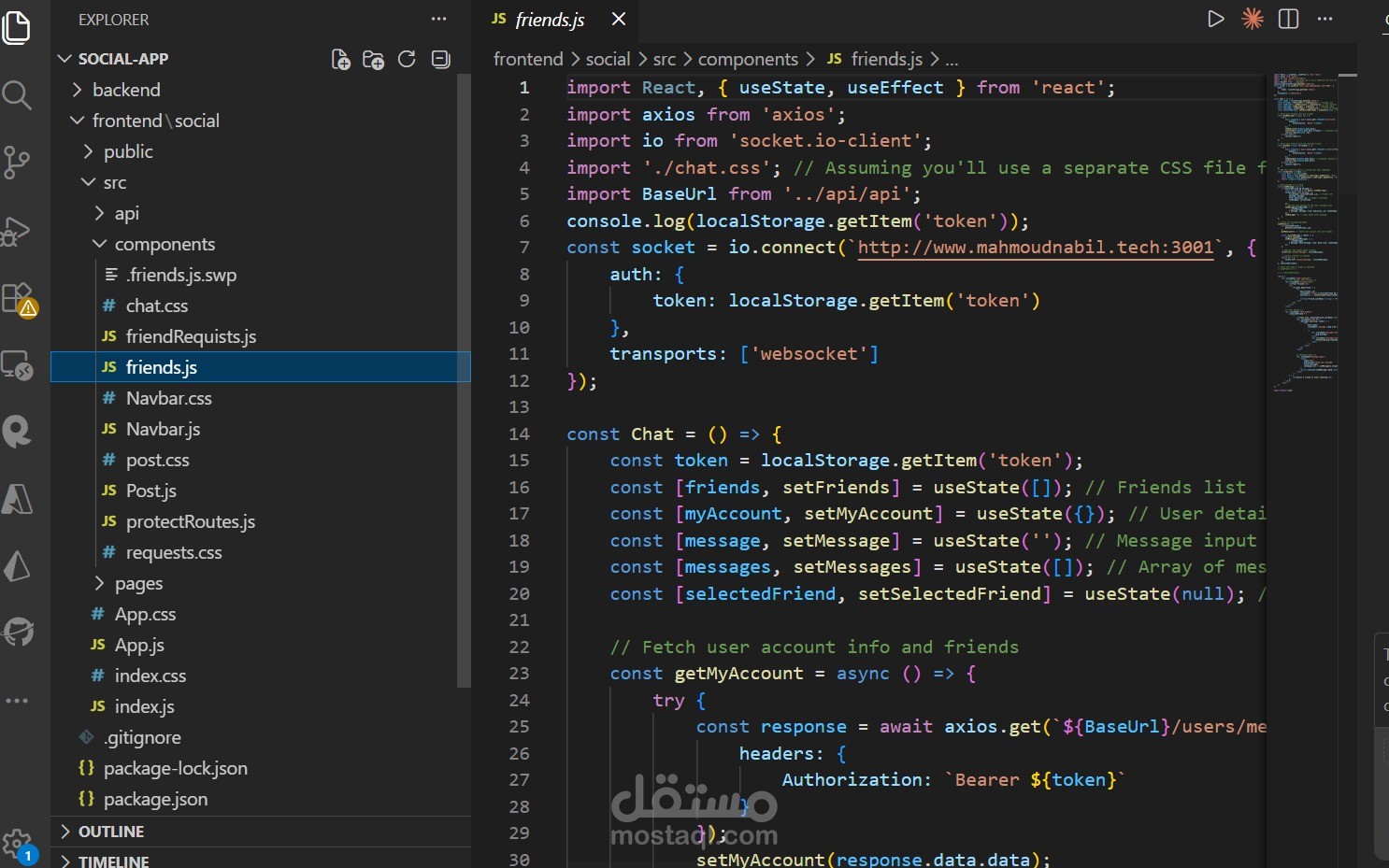1389x868 pixels.
Task: Close the friends.js editor tab
Action: (x=618, y=20)
